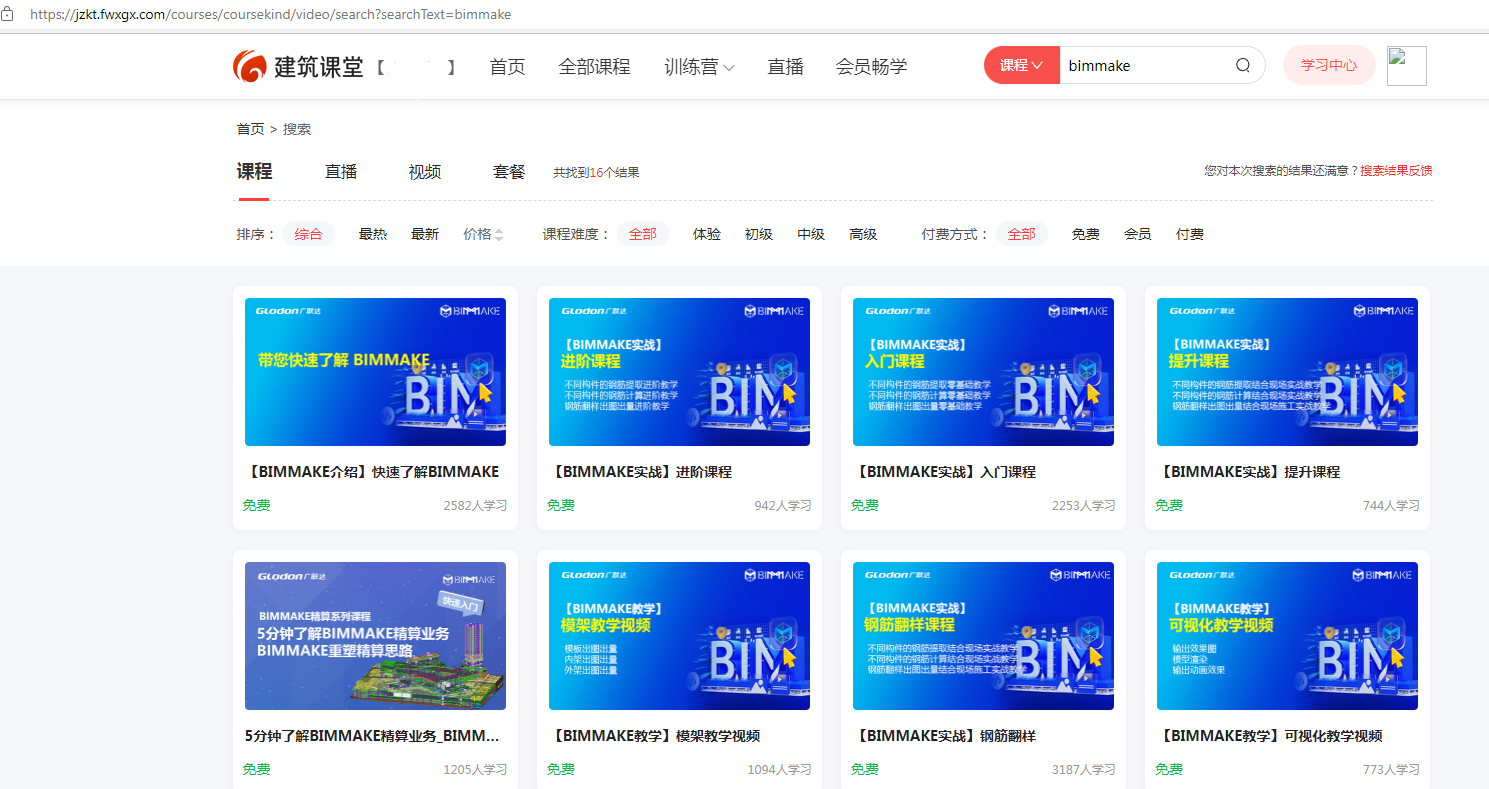1489x789 pixels.
Task: Click the bimmake search input field
Action: click(1145, 66)
